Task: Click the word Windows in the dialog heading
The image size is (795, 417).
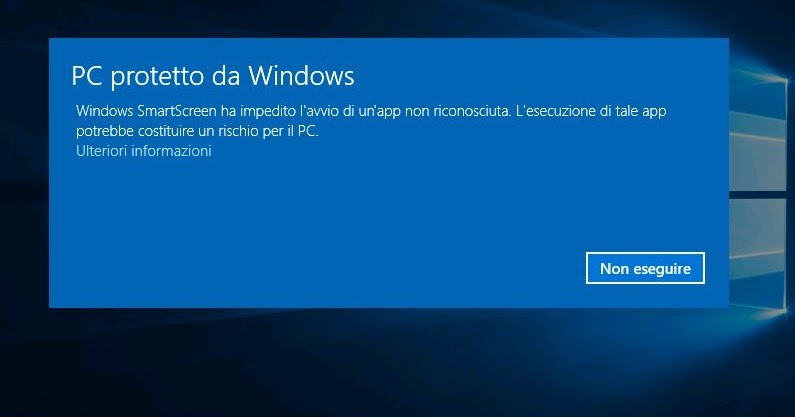Action: (301, 76)
